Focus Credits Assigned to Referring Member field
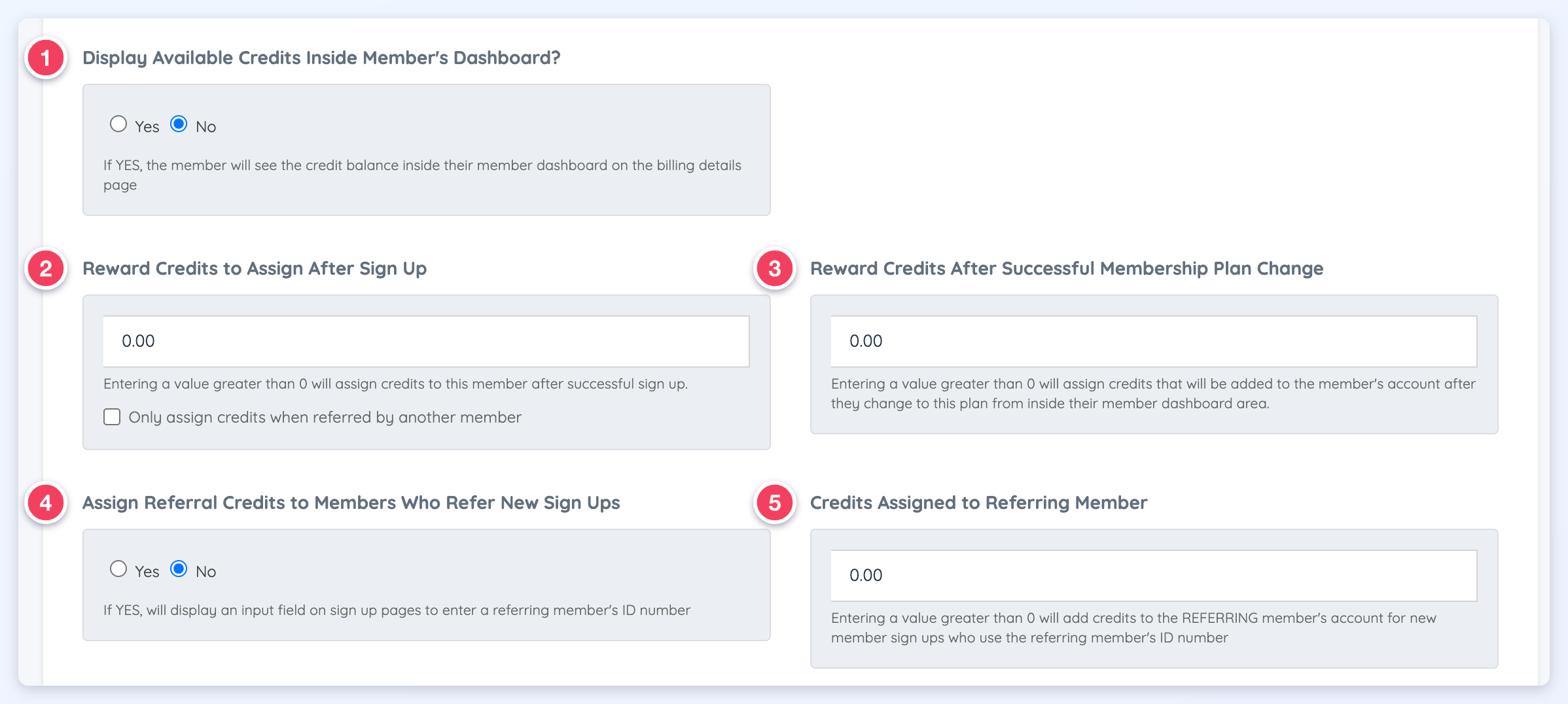 click(1154, 576)
